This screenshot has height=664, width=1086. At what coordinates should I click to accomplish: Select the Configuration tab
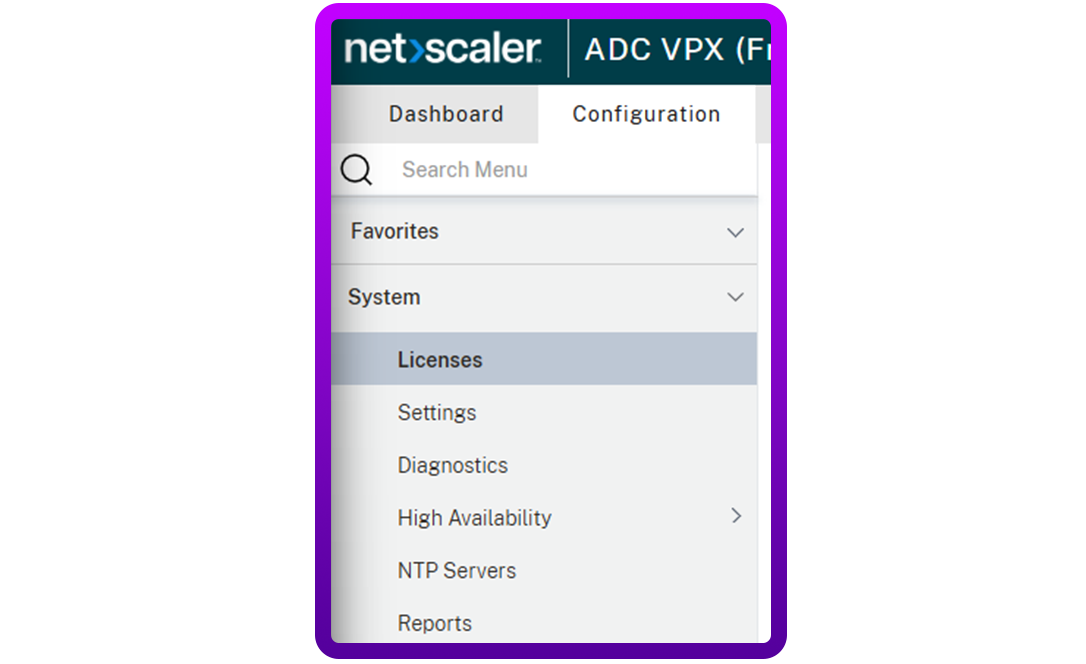pyautogui.click(x=646, y=114)
